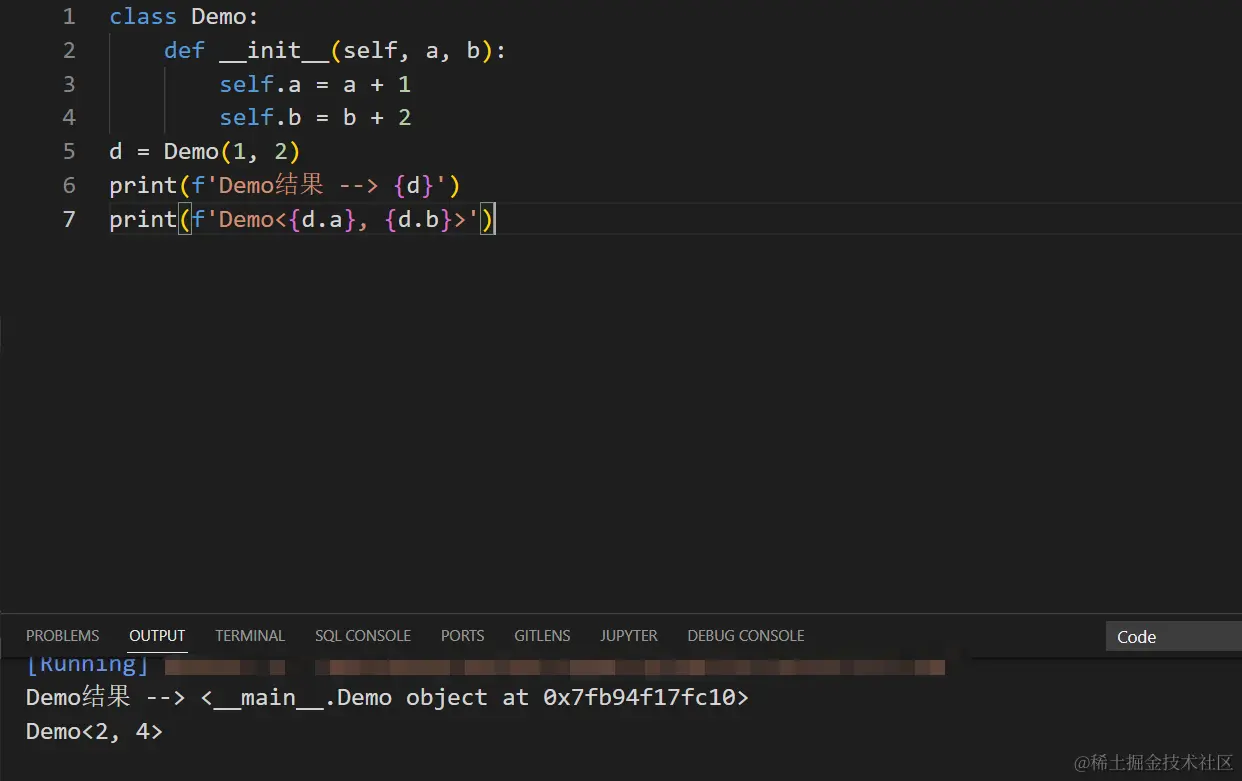
Task: Click the '__main__.Demo object' output line
Action: tap(387, 697)
